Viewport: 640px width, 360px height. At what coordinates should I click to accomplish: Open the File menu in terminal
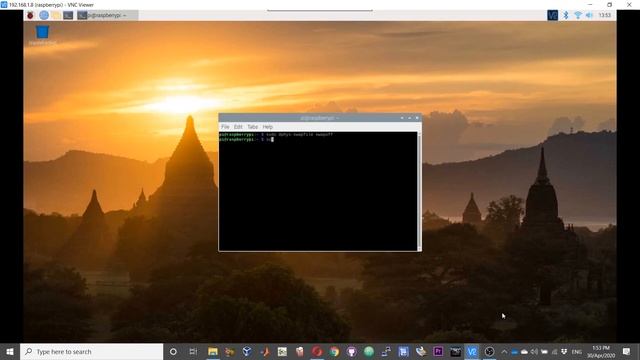click(225, 127)
